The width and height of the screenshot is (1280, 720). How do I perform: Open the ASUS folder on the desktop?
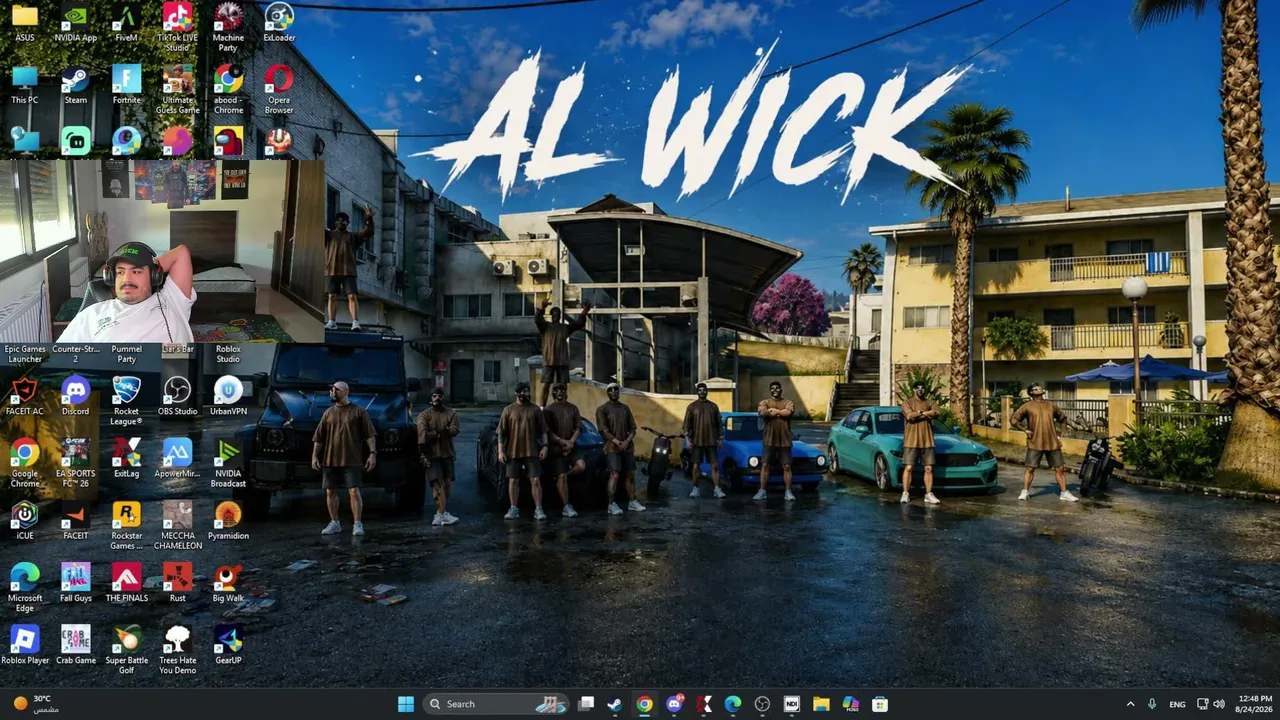coord(25,23)
